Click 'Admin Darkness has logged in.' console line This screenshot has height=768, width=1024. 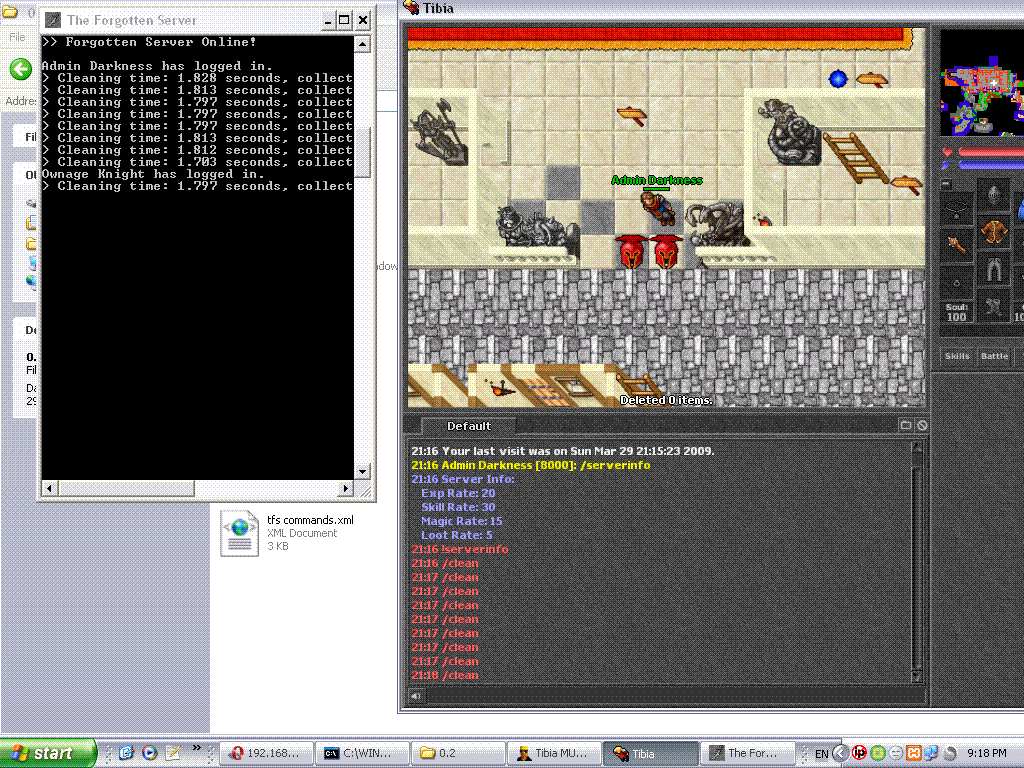[157, 66]
